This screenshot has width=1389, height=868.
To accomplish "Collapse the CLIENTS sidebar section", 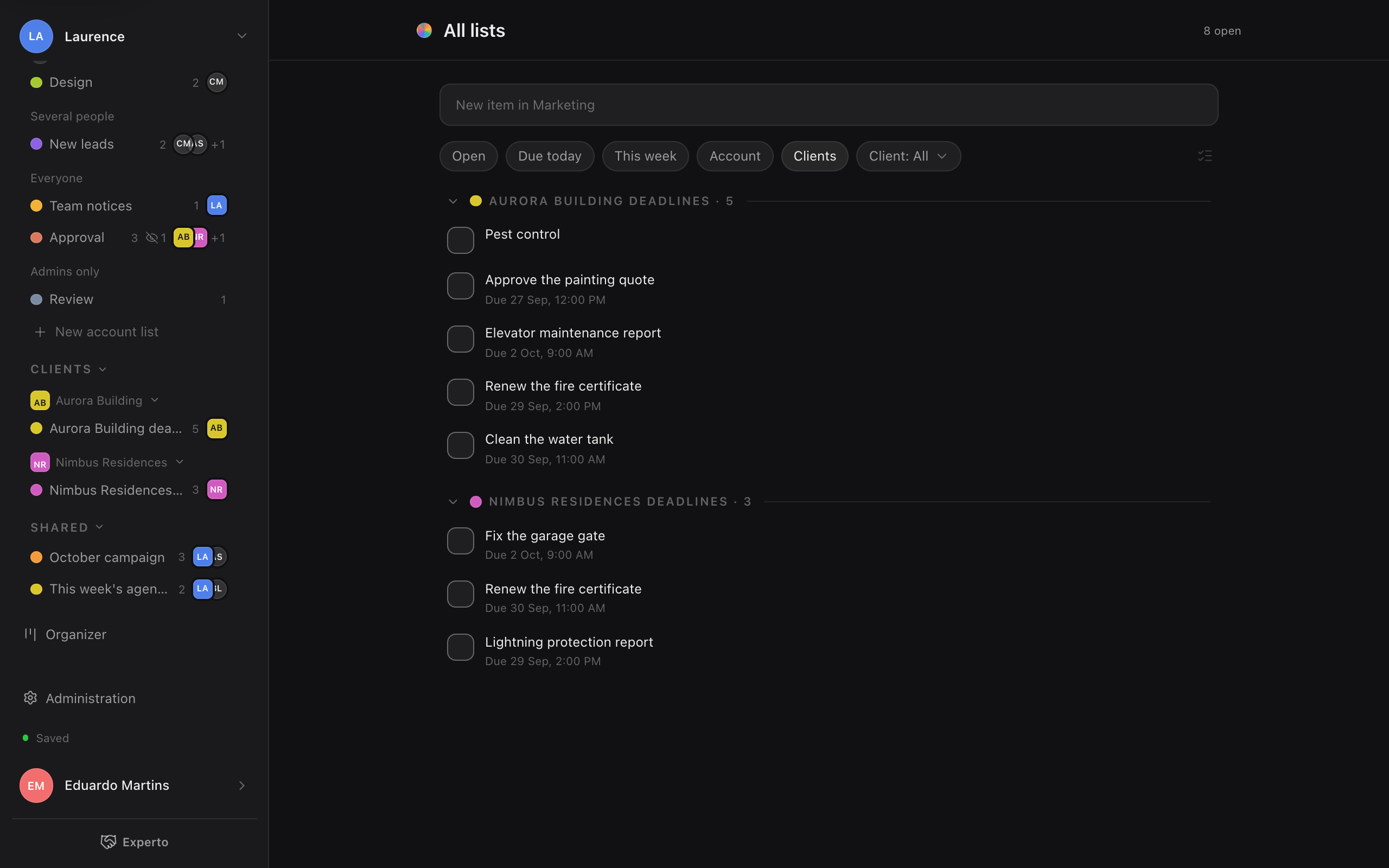I will tap(103, 369).
